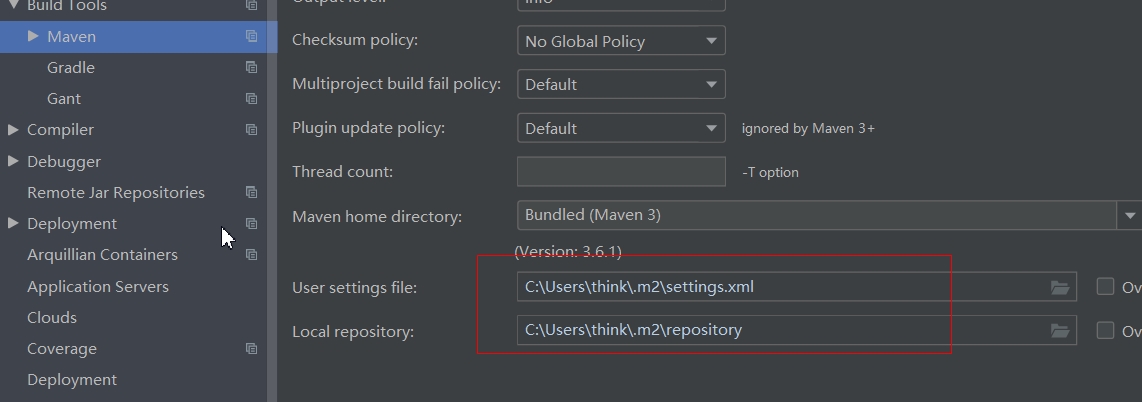Browse for User settings file folder icon
Image resolution: width=1142 pixels, height=402 pixels.
1060,288
